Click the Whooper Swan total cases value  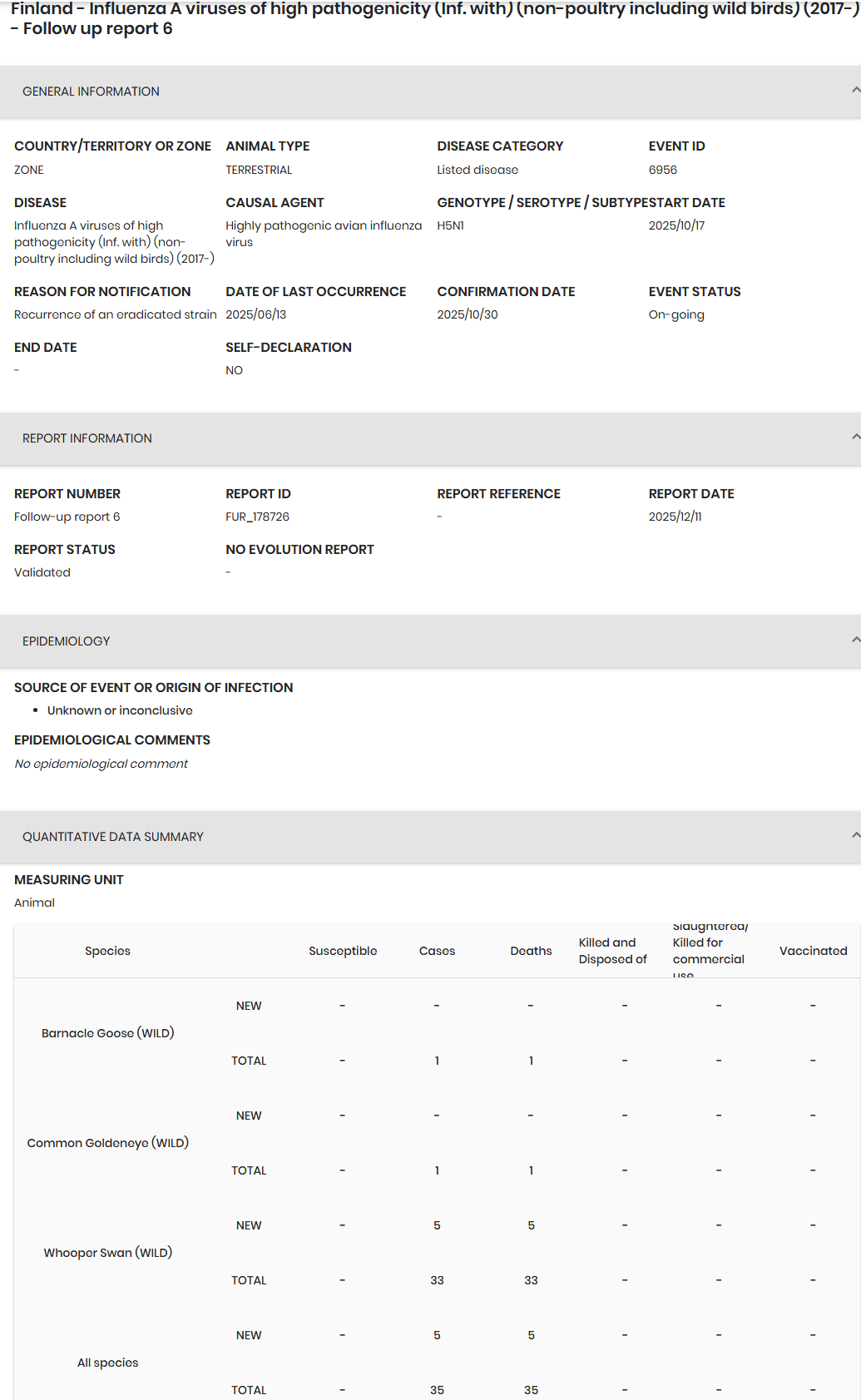[437, 1280]
